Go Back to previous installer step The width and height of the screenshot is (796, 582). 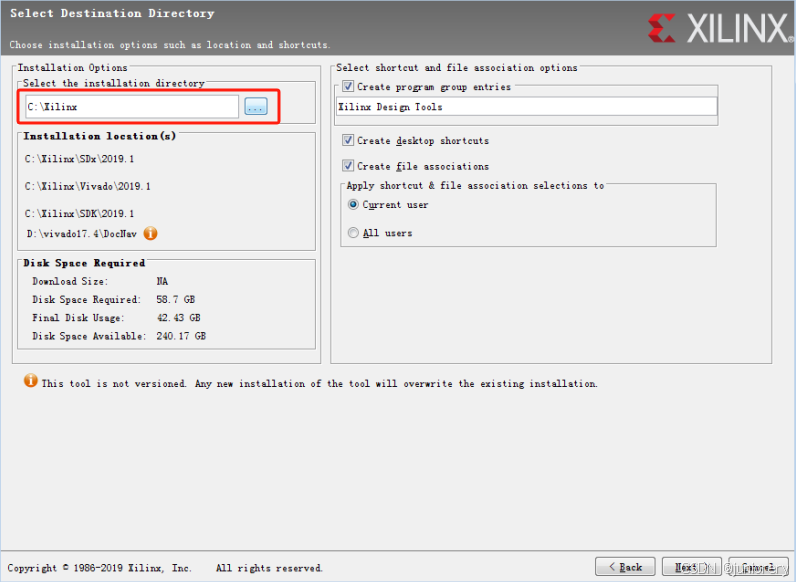pos(625,567)
